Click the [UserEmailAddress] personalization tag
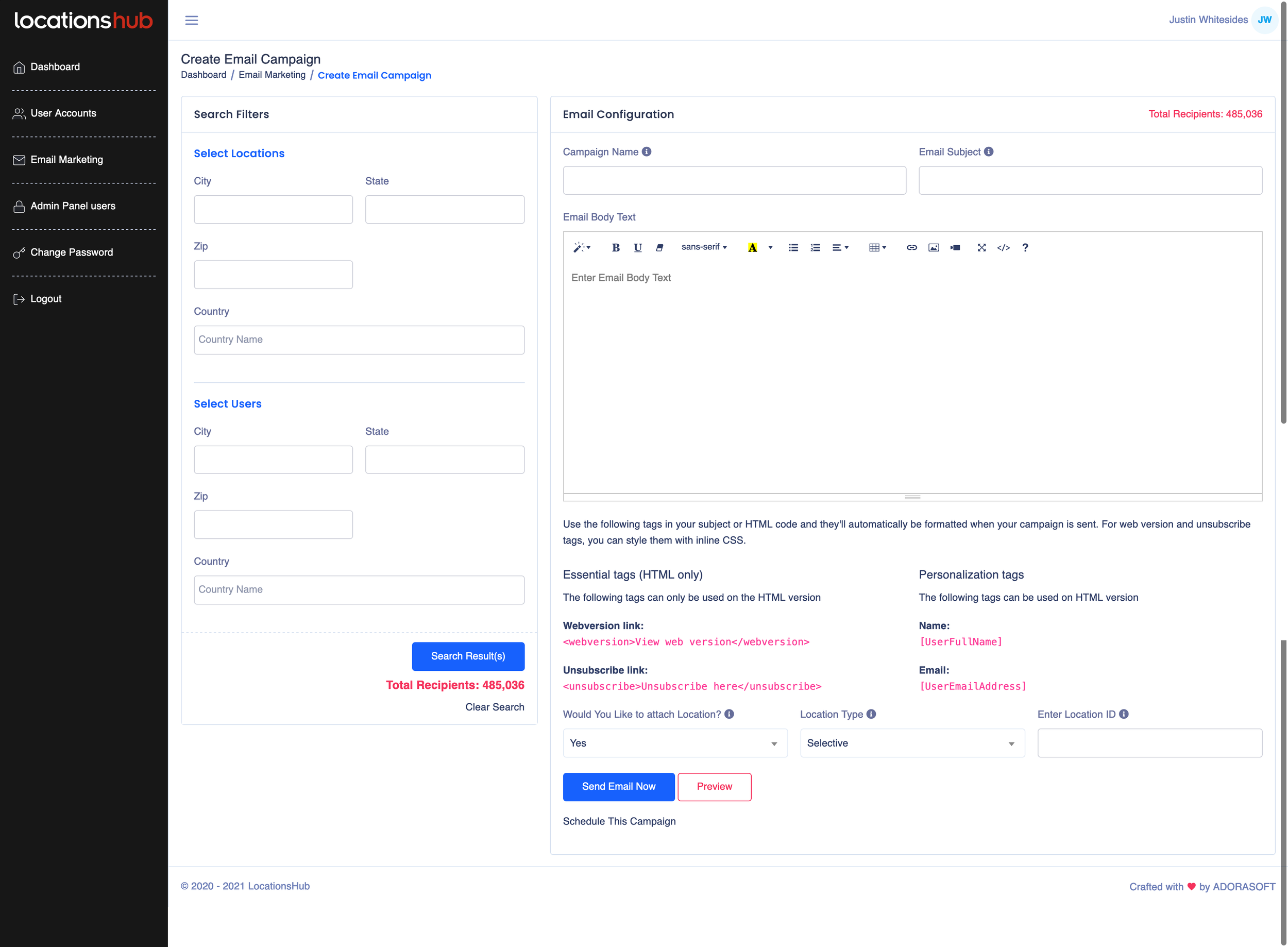This screenshot has height=947, width=1288. click(x=973, y=687)
